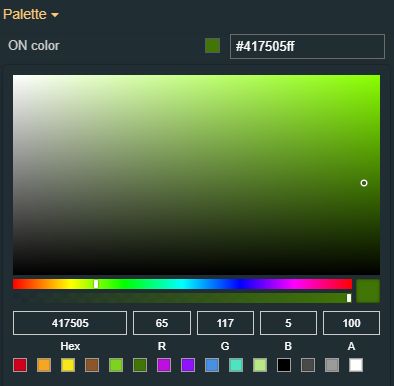This screenshot has width=394, height=386.
Task: Click the alpha opacity slider handle
Action: [x=349, y=298]
